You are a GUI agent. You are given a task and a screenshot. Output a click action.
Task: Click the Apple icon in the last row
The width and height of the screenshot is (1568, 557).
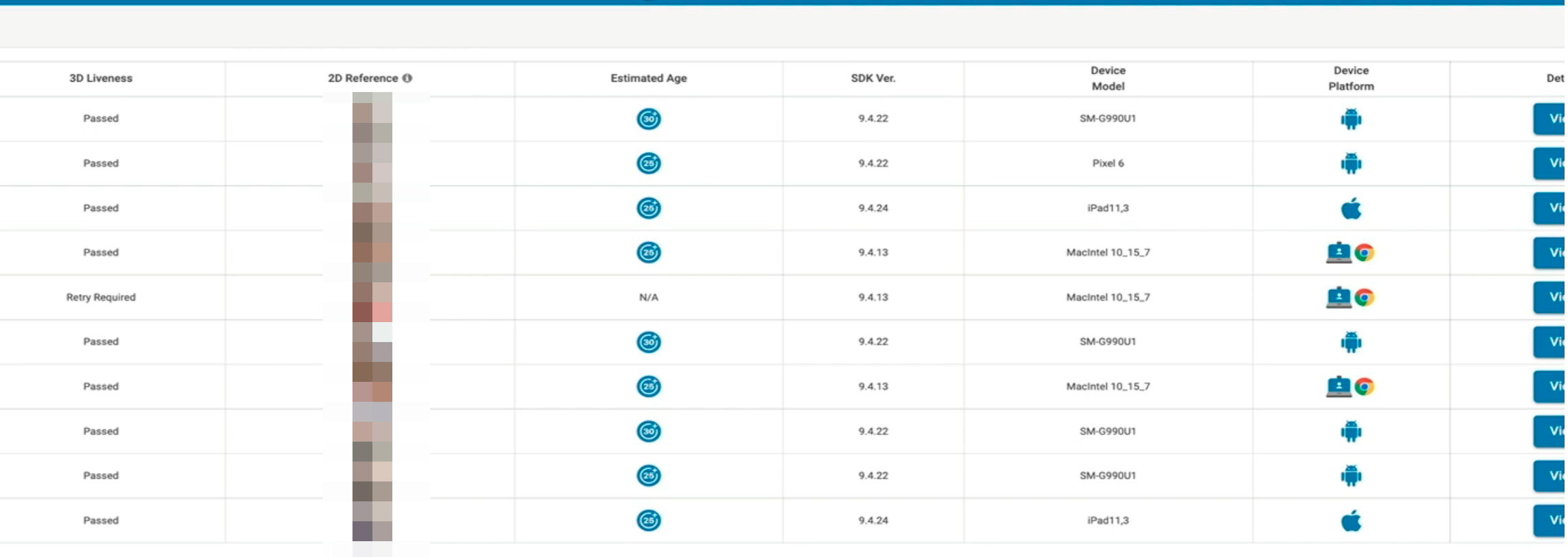(x=1351, y=521)
